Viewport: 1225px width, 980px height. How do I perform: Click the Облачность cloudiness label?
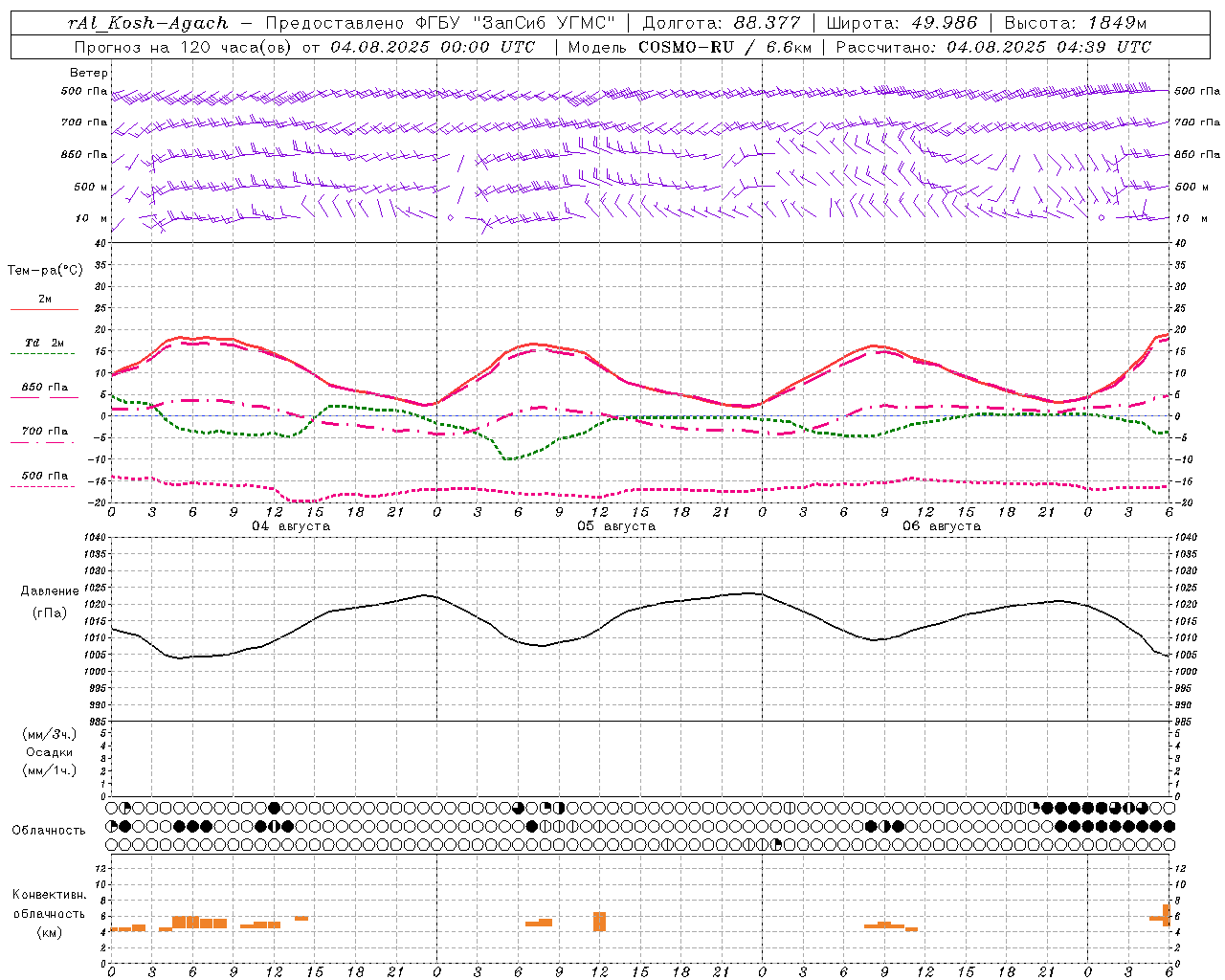click(x=49, y=830)
